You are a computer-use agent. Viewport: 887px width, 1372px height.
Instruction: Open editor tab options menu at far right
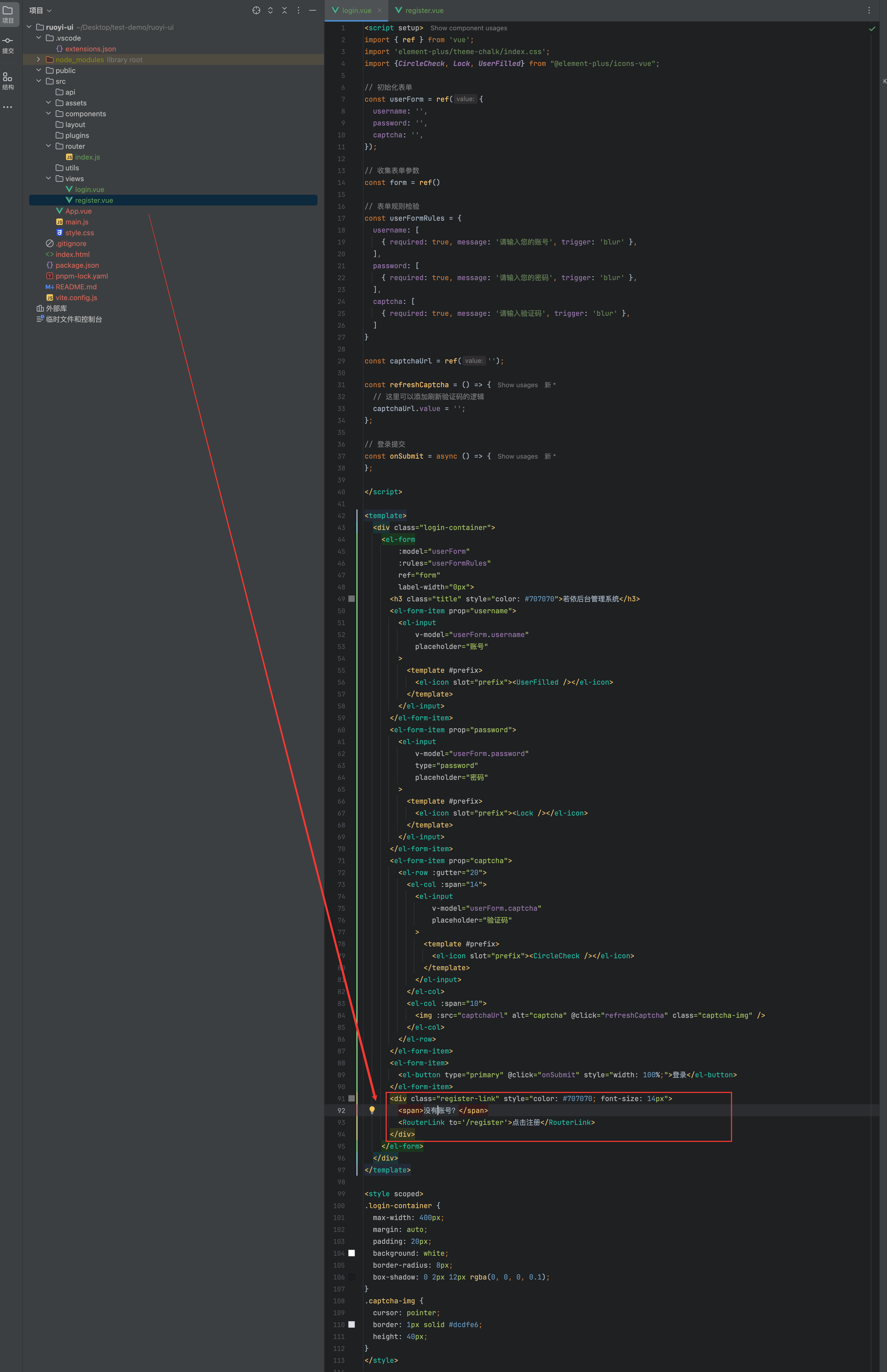[869, 10]
